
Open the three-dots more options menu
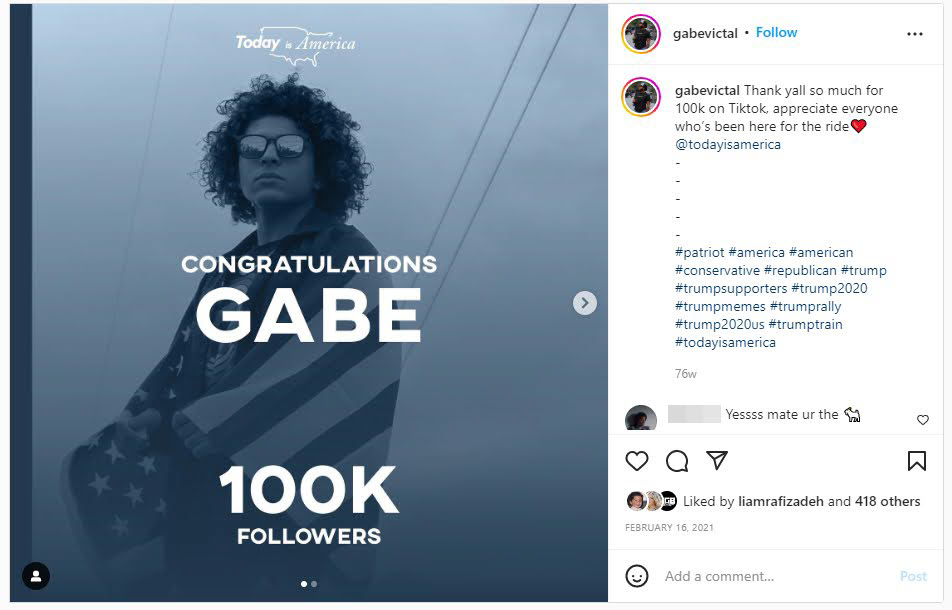point(914,33)
